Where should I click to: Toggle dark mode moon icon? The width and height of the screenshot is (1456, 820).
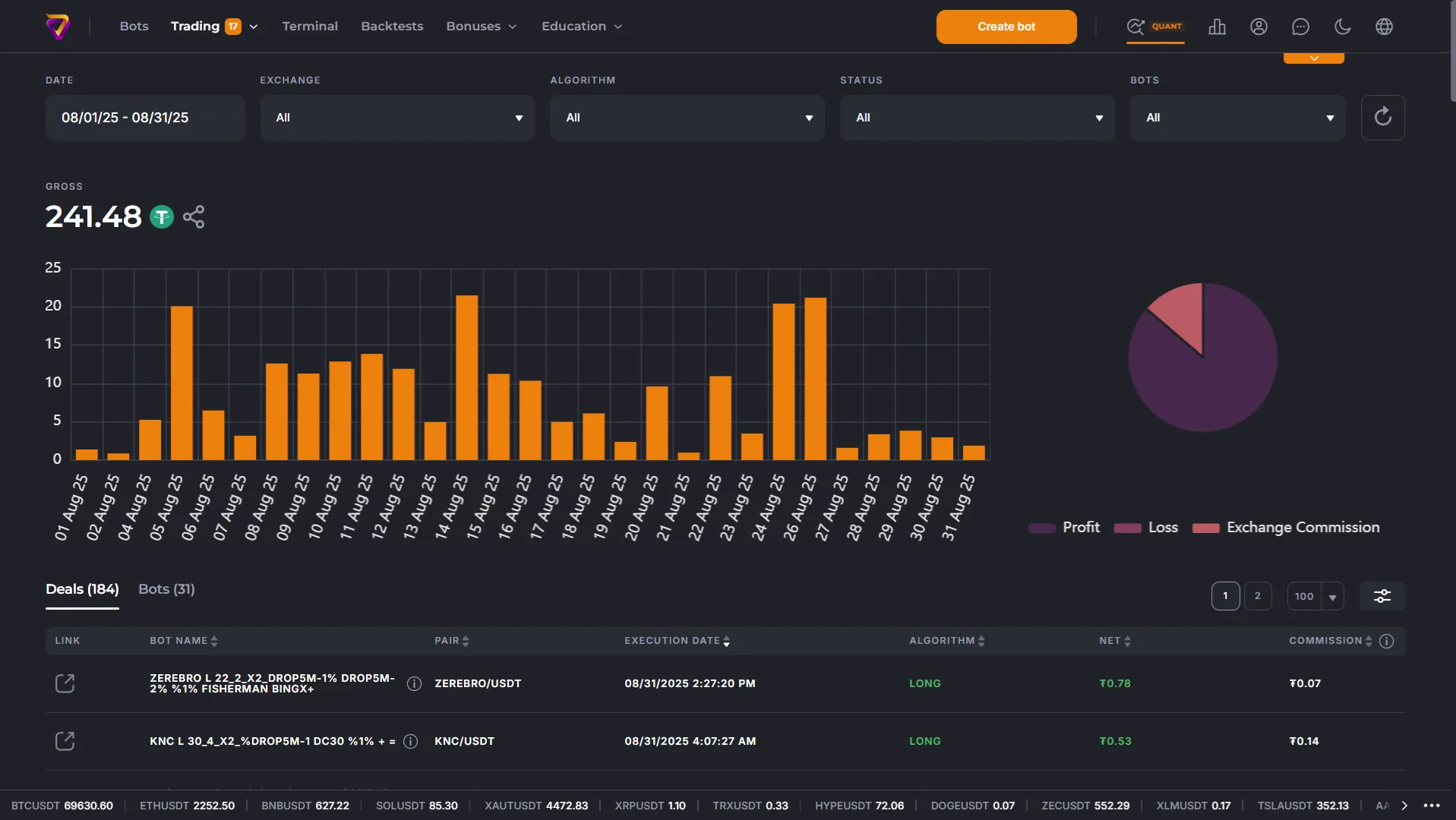[1342, 27]
